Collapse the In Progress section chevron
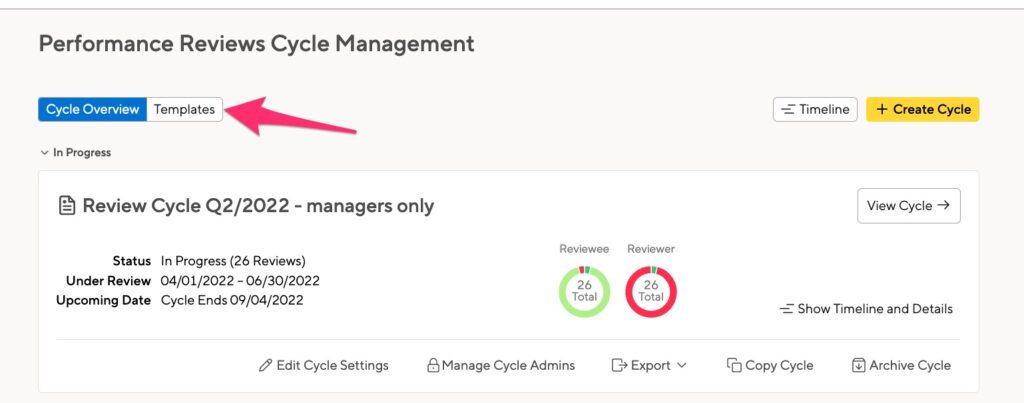Viewport: 1024px width, 403px height. [x=44, y=152]
